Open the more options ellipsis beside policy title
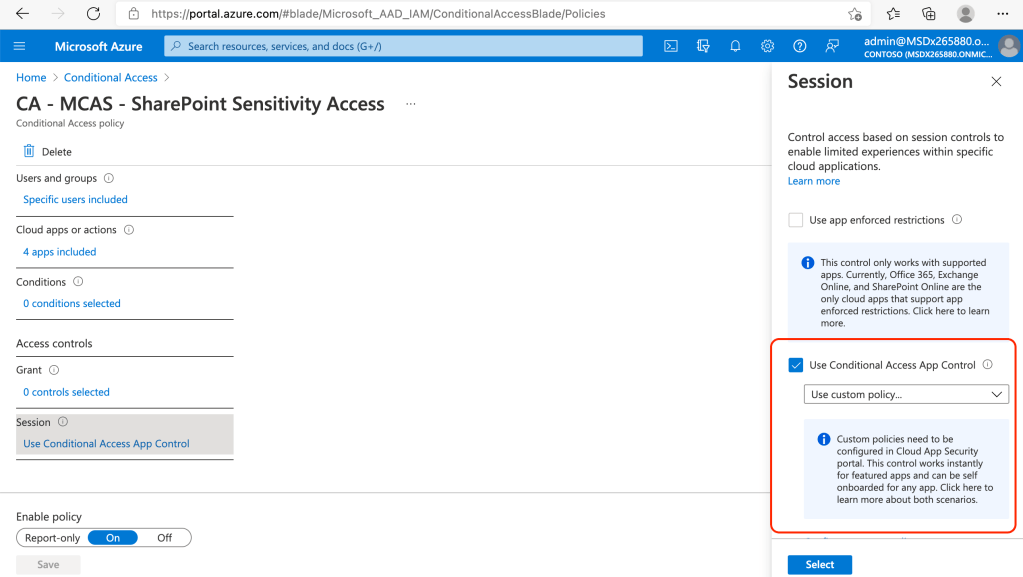Viewport: 1023px width, 577px height. pos(410,104)
